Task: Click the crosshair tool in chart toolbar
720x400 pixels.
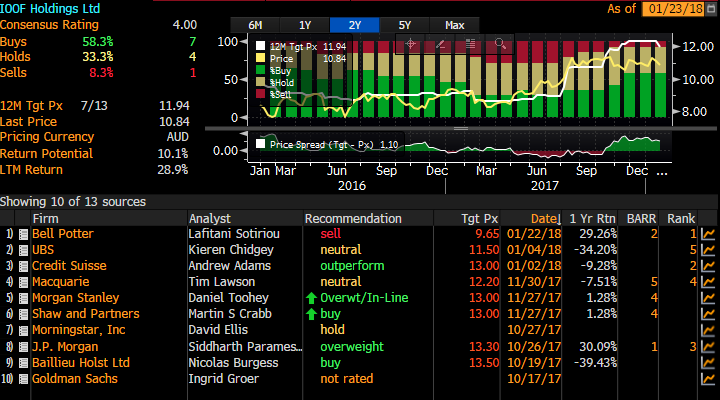Action: point(410,44)
